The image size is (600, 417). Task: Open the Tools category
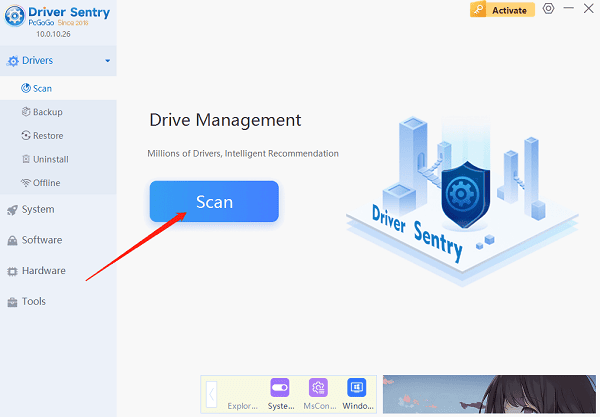coord(33,302)
